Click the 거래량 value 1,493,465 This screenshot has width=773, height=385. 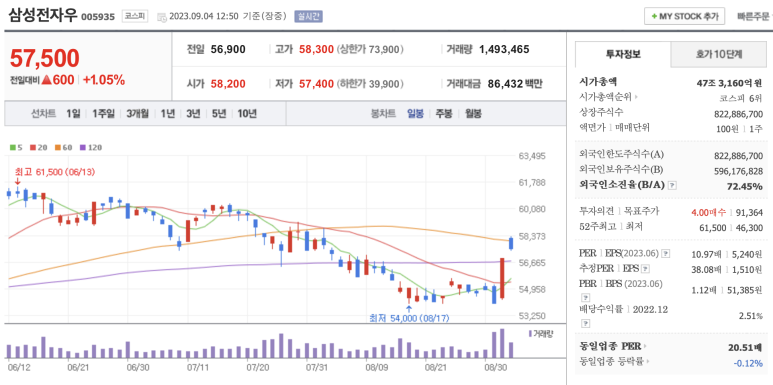point(504,49)
